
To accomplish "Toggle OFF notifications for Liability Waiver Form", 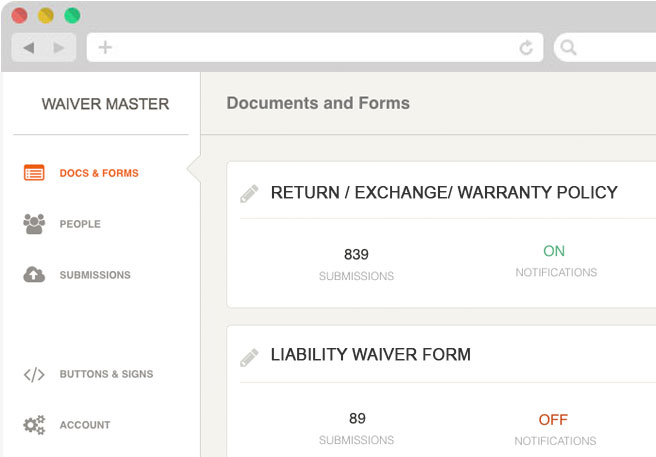I will pyautogui.click(x=553, y=420).
